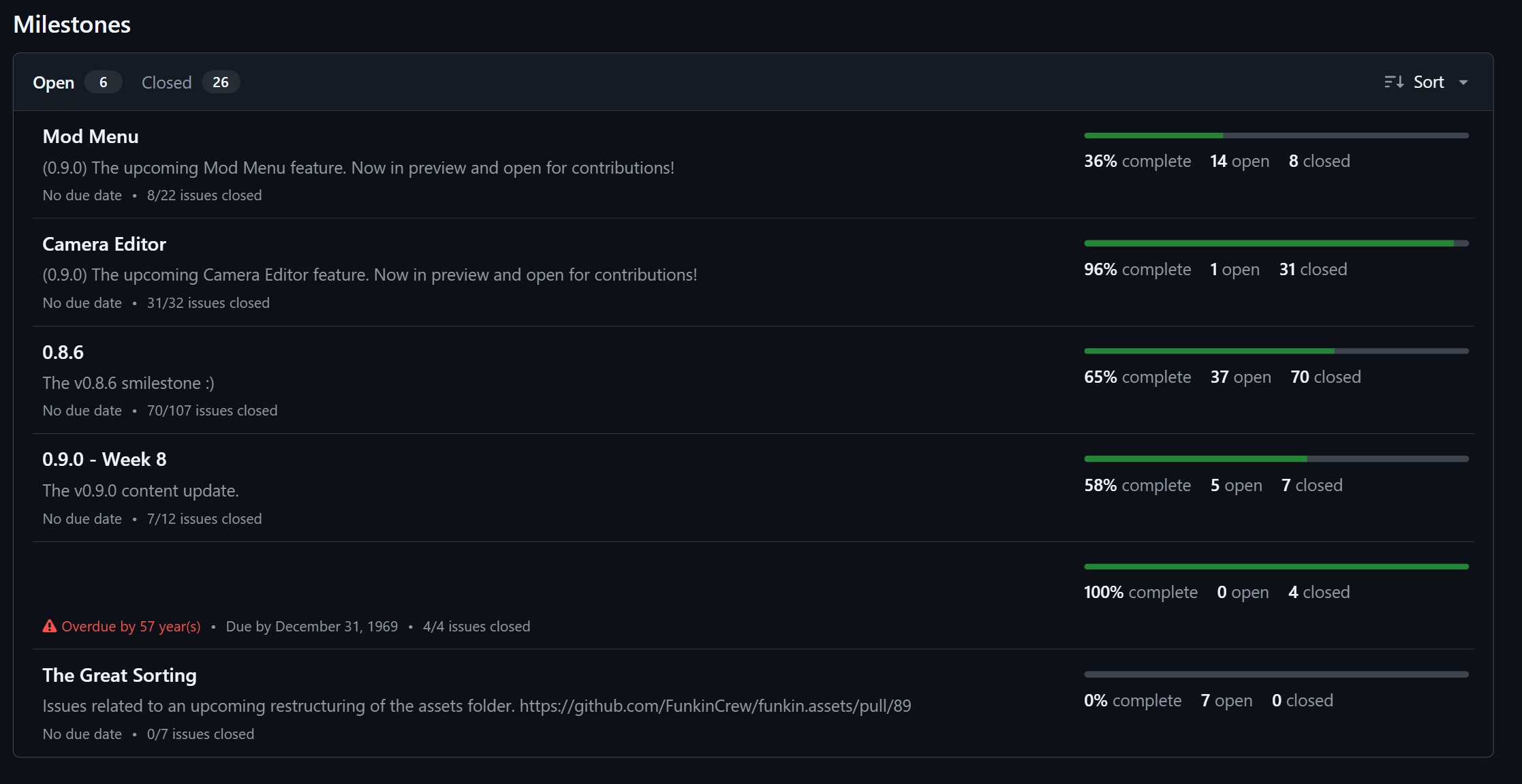The width and height of the screenshot is (1522, 784).
Task: Click 7 open for The Great Sorting
Action: coord(1226,701)
